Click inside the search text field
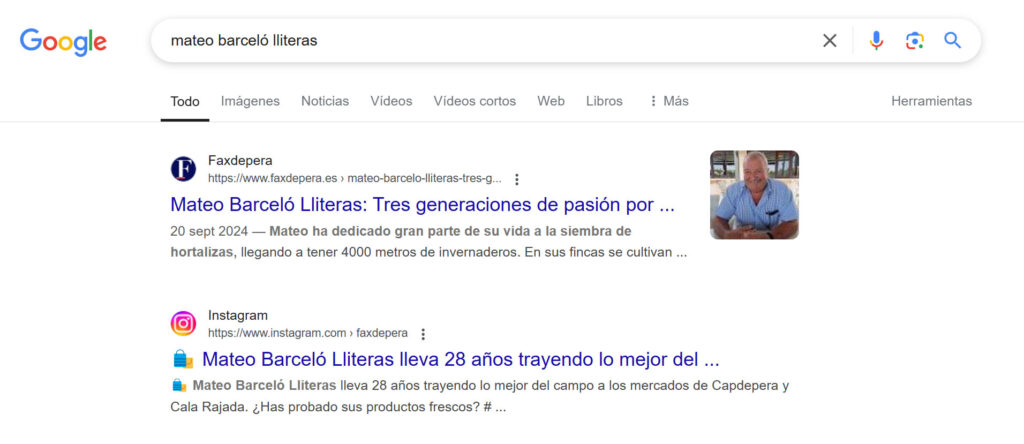This screenshot has height=444, width=1024. (480, 41)
